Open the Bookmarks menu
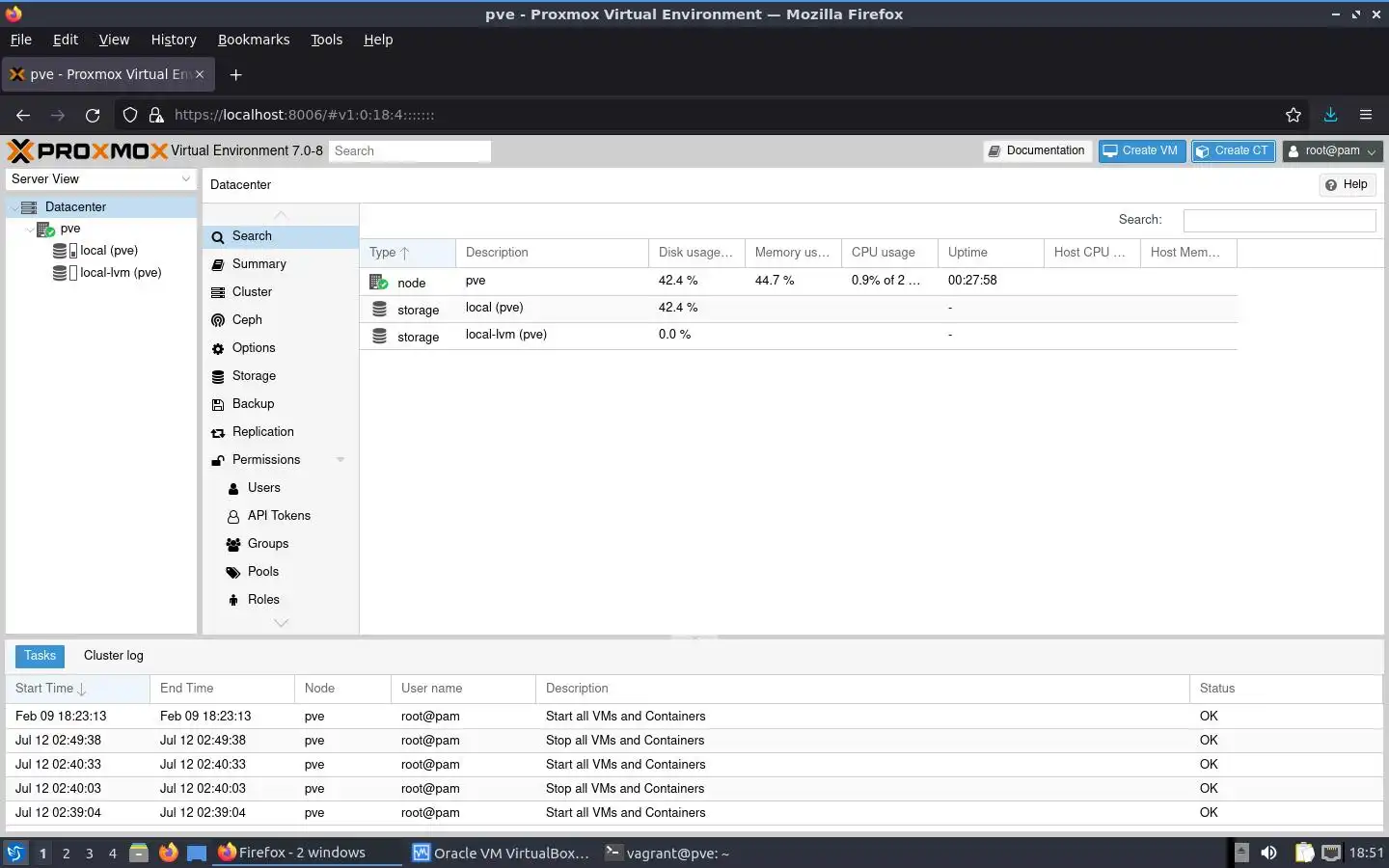The image size is (1389, 868). tap(254, 40)
